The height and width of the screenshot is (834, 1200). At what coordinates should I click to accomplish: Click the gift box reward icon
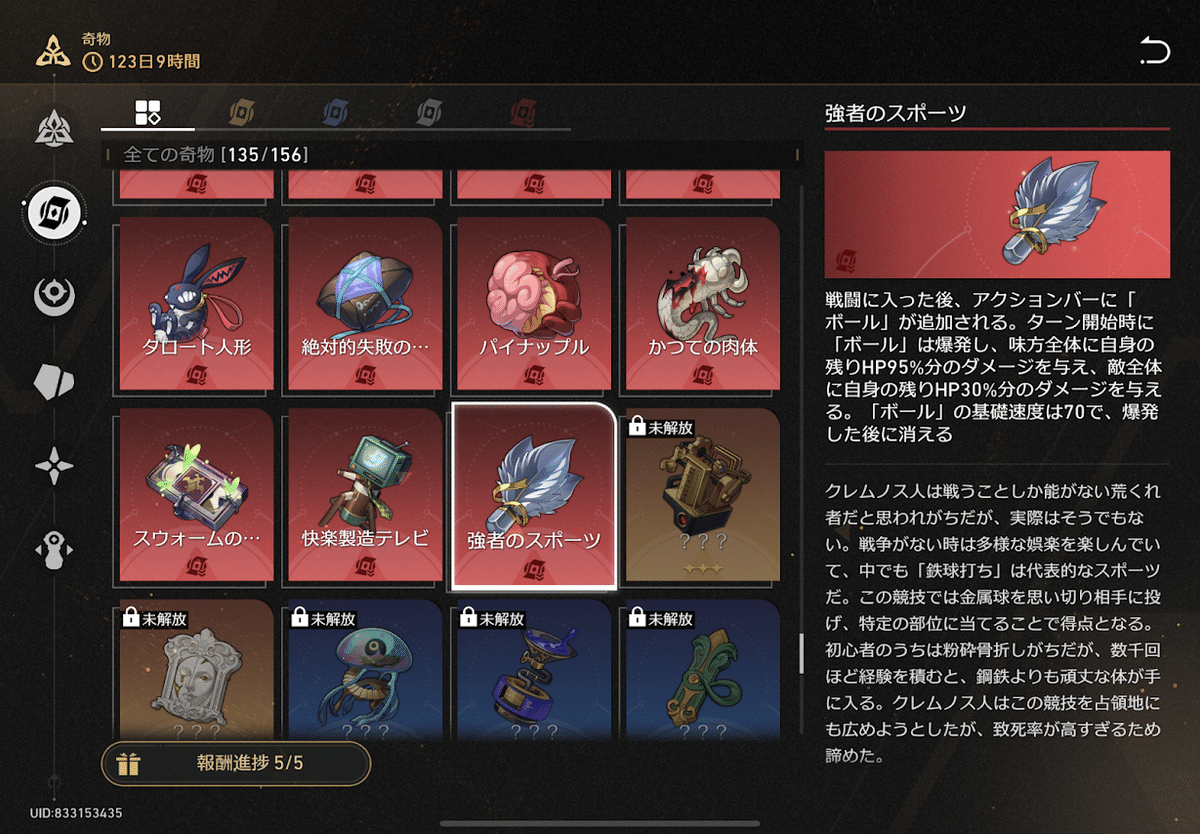pyautogui.click(x=128, y=764)
